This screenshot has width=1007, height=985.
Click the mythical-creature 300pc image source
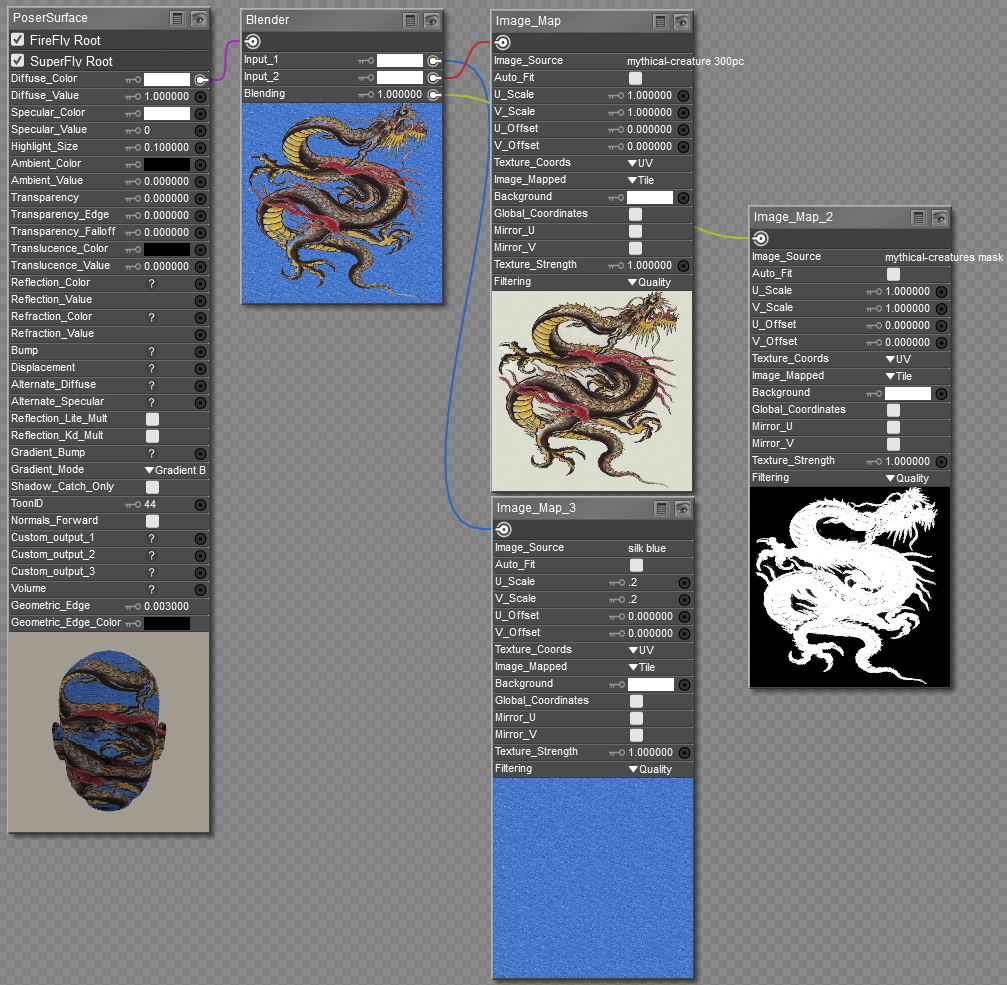[685, 61]
